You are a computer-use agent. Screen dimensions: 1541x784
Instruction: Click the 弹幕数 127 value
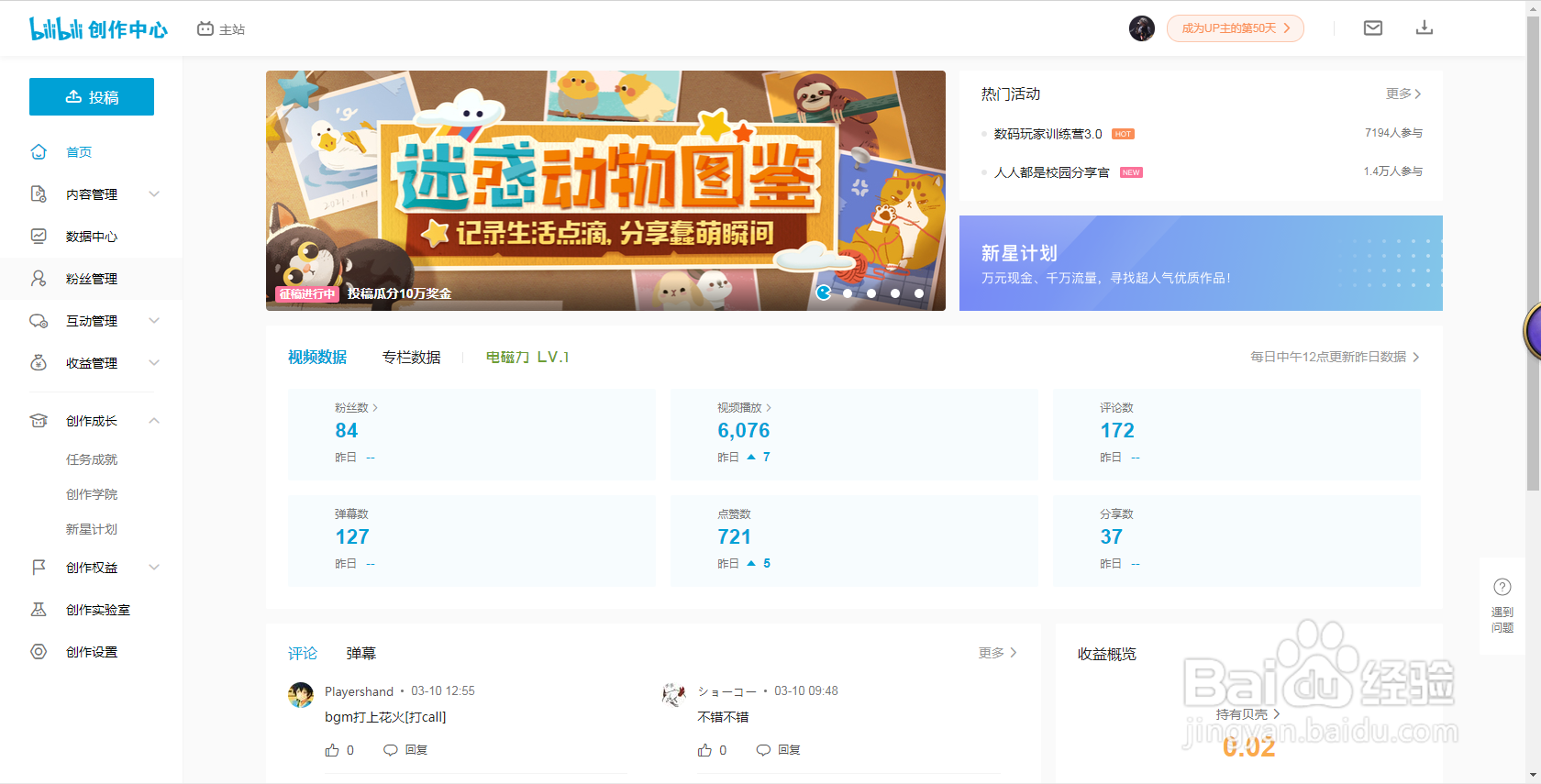click(x=352, y=537)
